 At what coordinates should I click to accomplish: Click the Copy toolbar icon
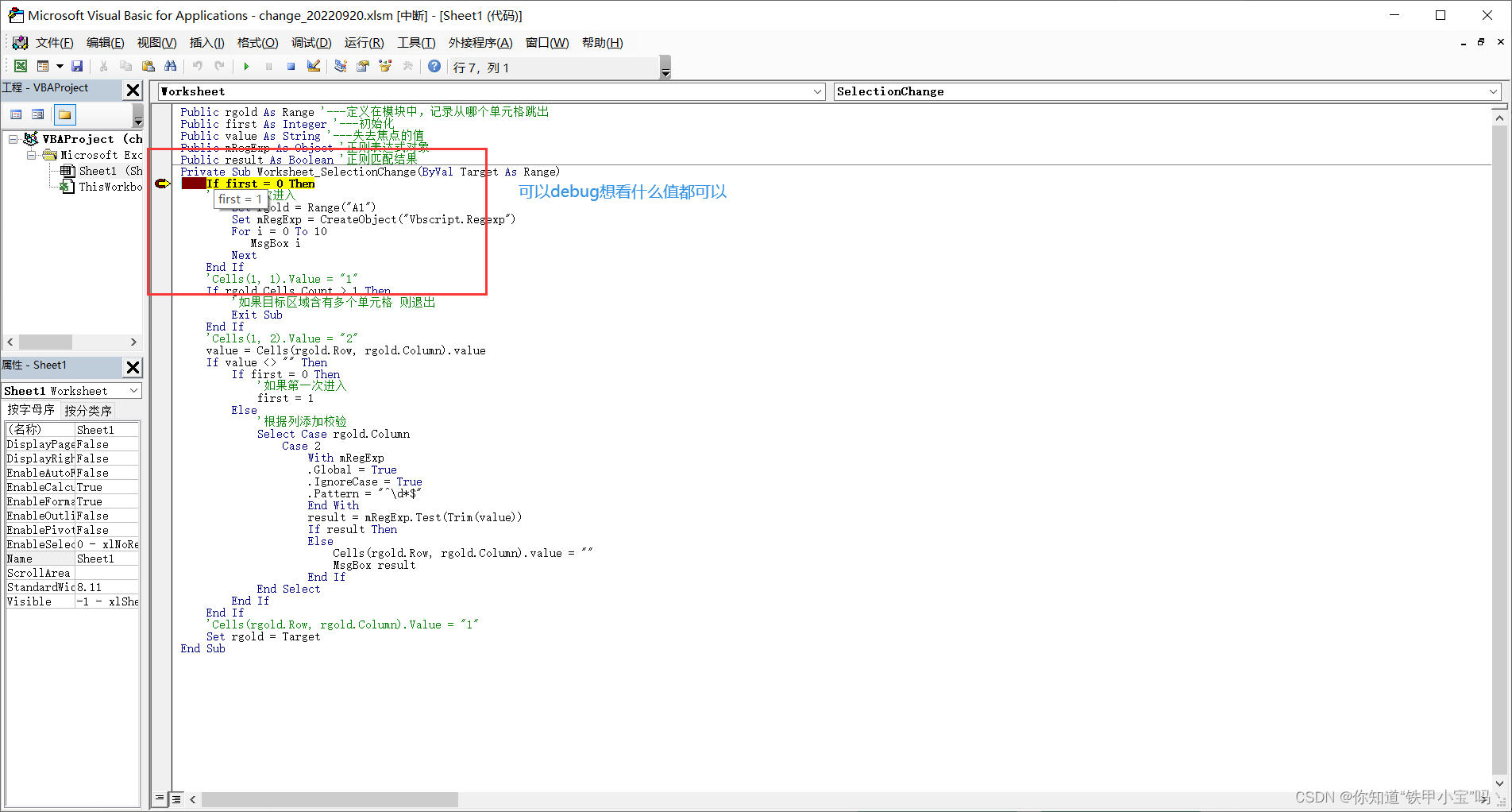click(x=125, y=67)
